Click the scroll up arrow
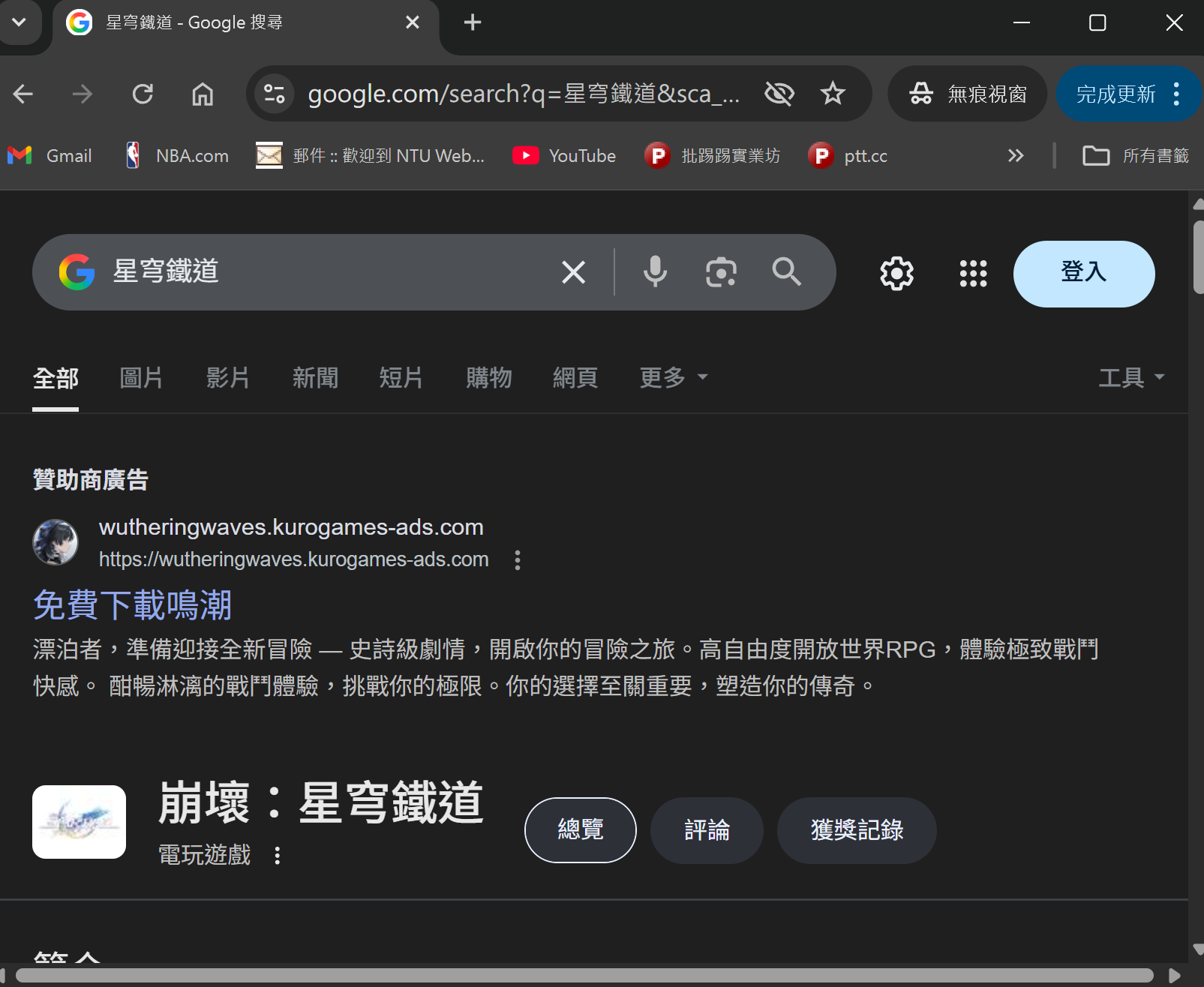 tap(1198, 204)
